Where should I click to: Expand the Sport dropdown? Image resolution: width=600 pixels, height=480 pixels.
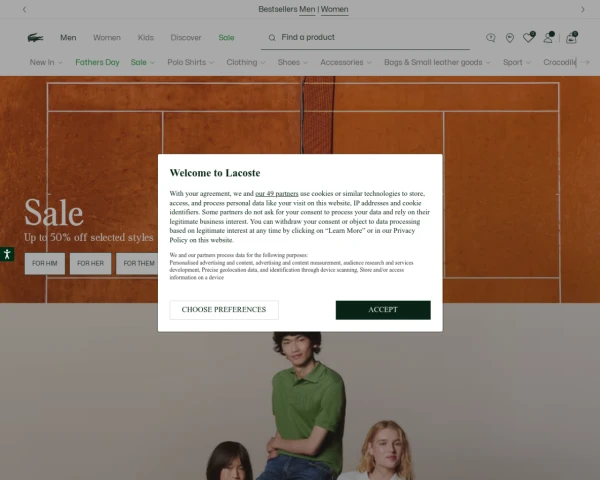tap(517, 62)
